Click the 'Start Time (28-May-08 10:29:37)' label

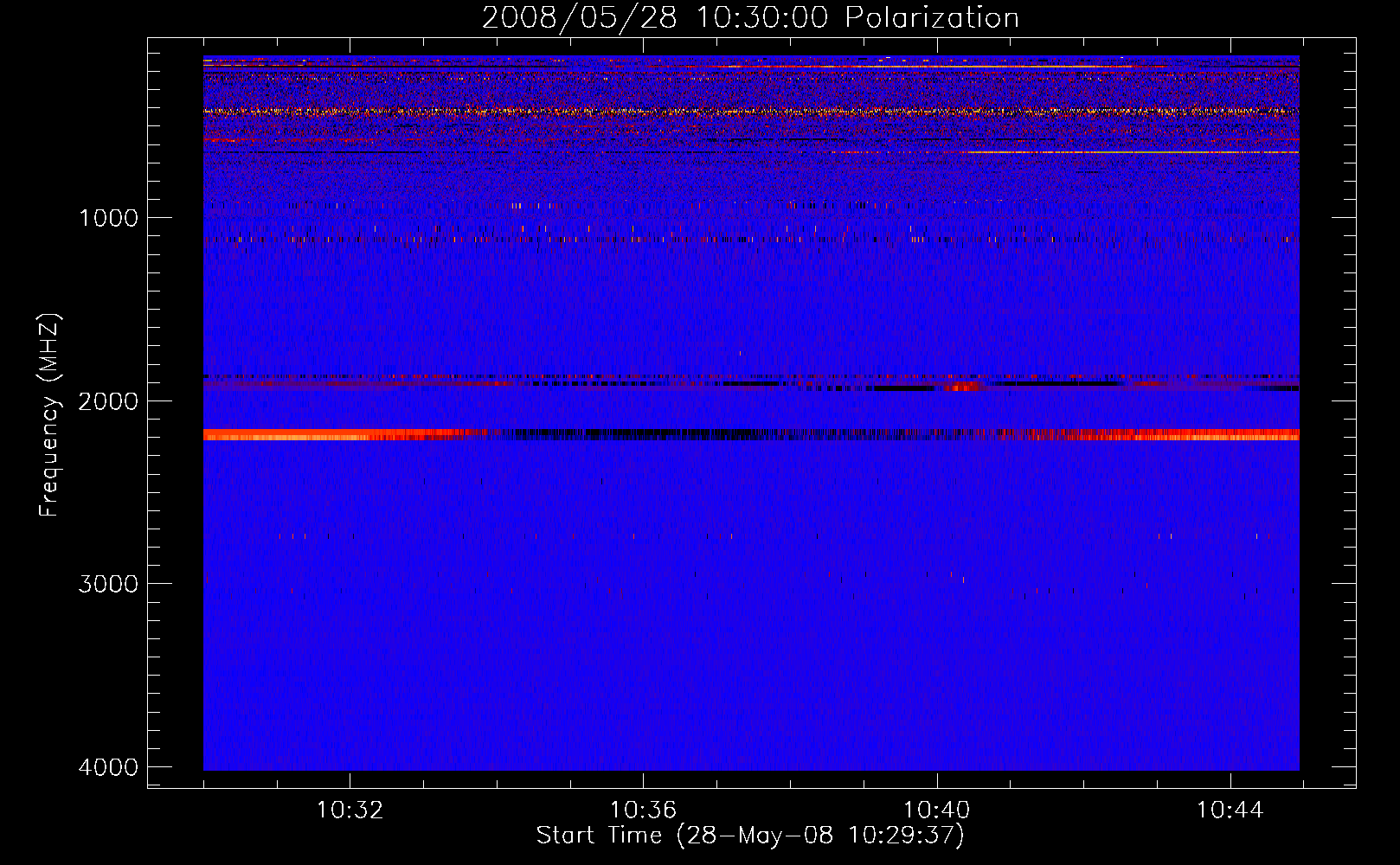[750, 836]
